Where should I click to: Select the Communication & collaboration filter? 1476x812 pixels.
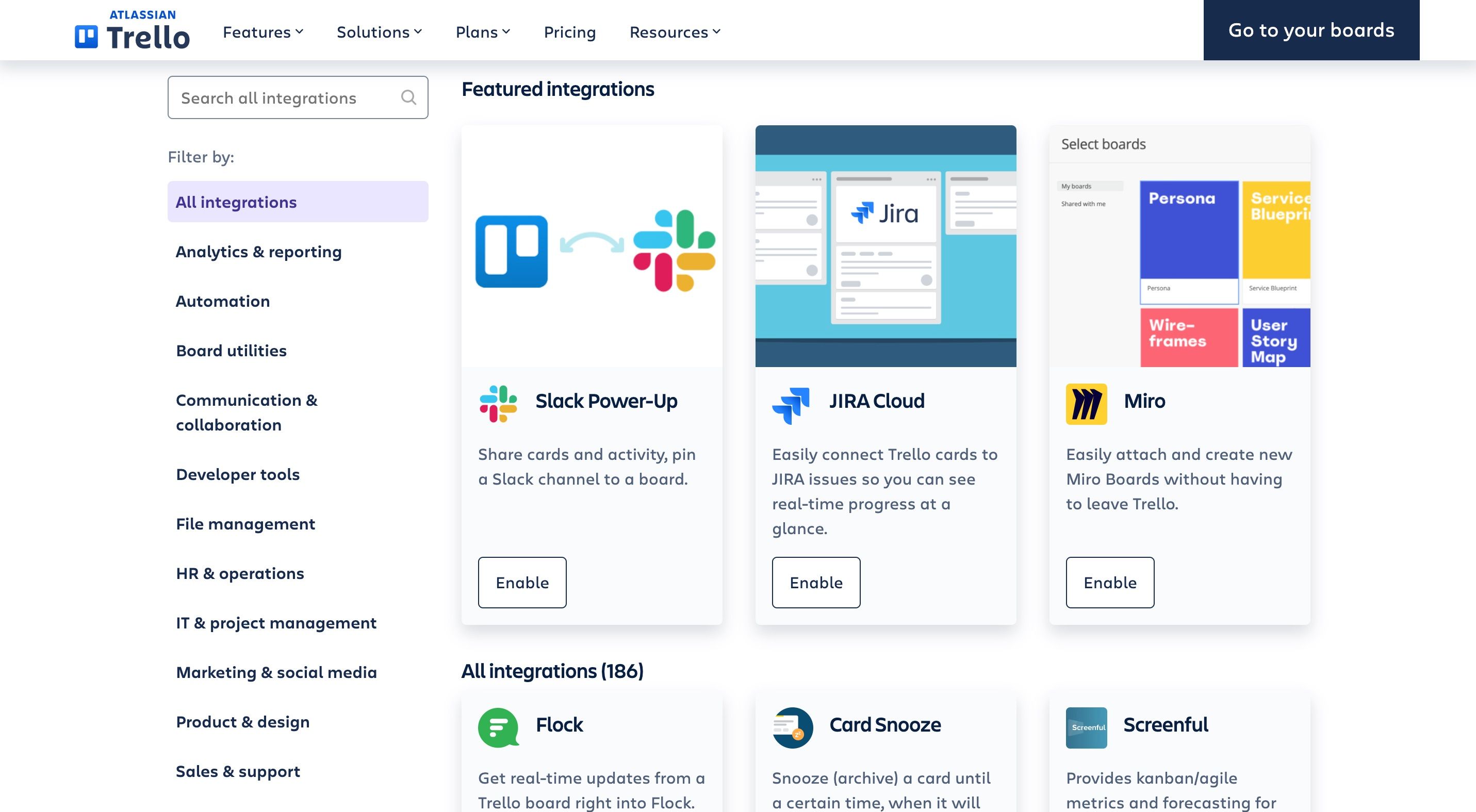[246, 411]
